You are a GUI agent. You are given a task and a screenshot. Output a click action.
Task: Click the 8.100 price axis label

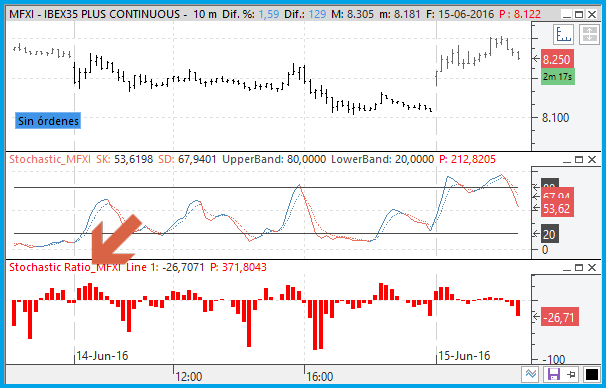[x=556, y=117]
